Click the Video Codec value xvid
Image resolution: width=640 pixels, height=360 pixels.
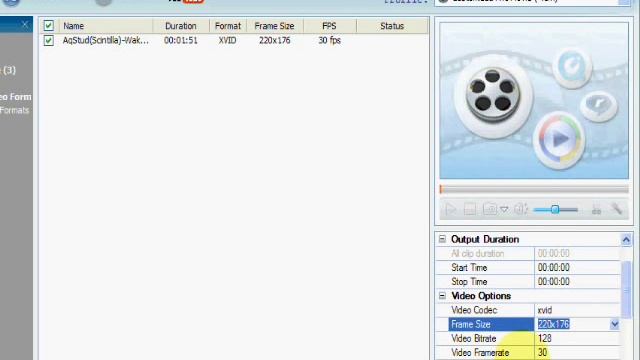[545, 310]
